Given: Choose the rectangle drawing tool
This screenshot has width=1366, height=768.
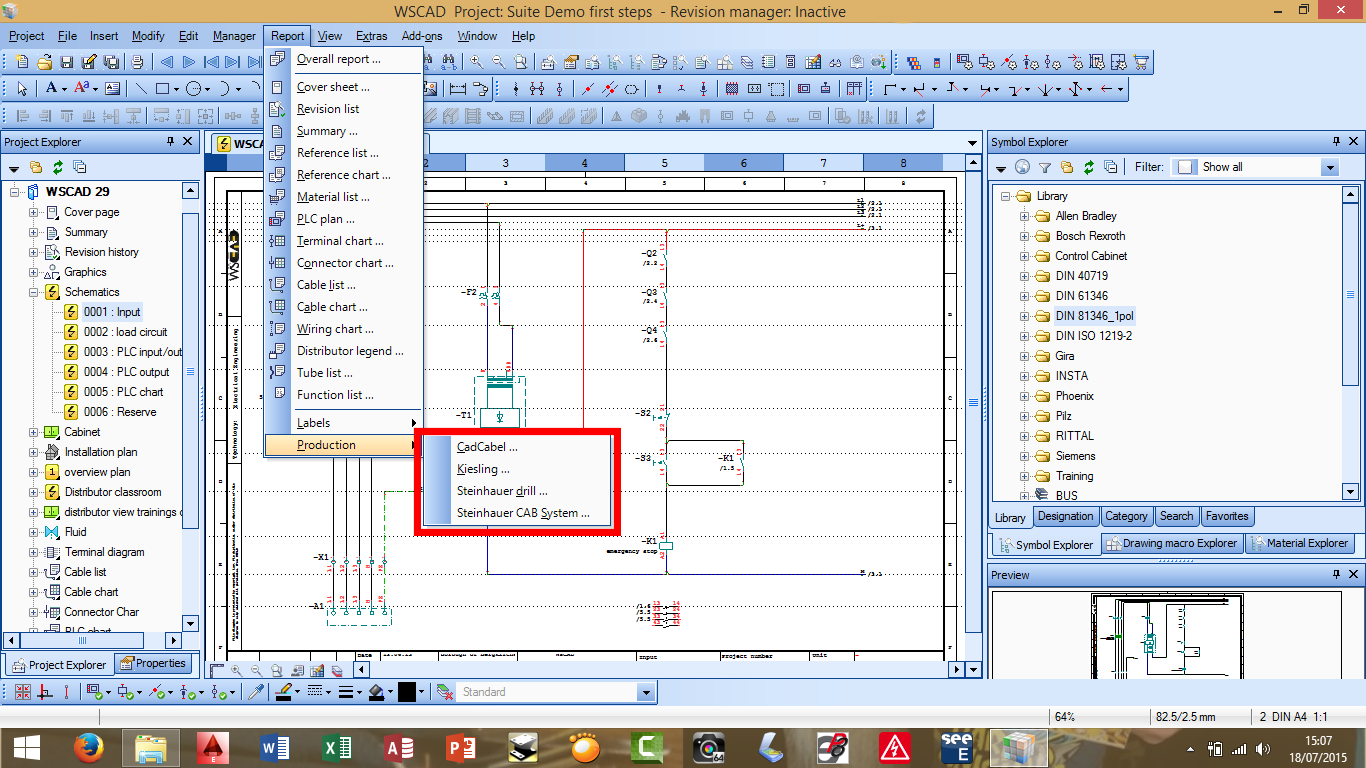Looking at the screenshot, I should click(162, 89).
